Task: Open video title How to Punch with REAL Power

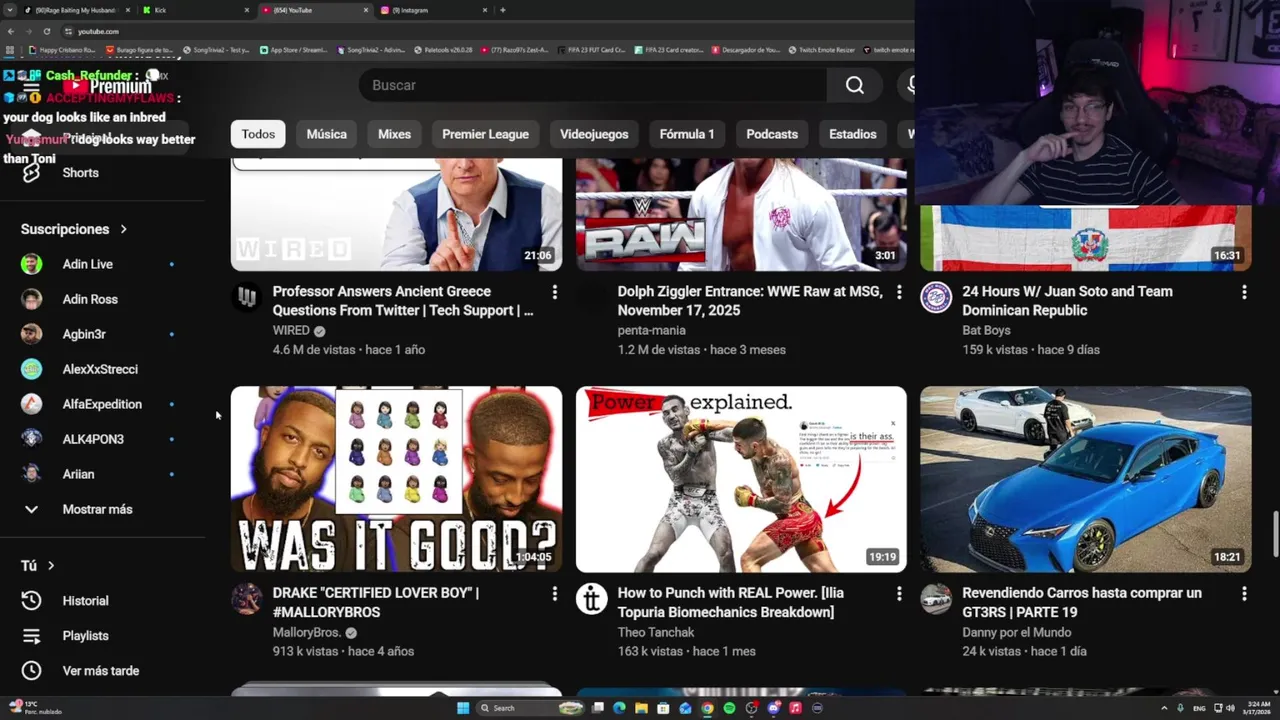Action: pyautogui.click(x=731, y=602)
